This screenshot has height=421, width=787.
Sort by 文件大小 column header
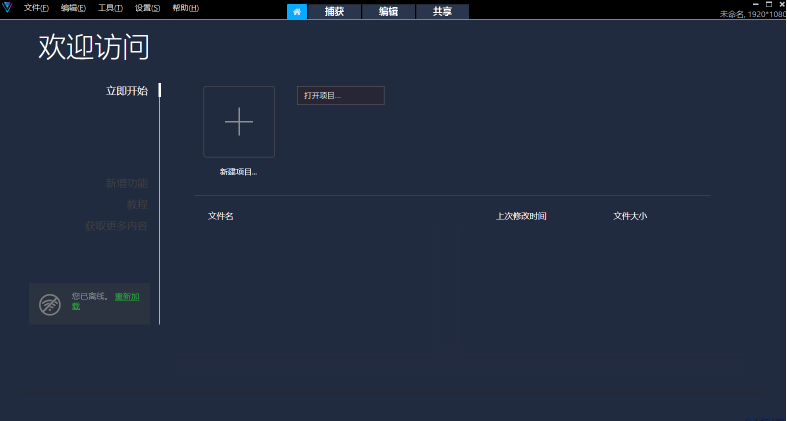[x=630, y=216]
